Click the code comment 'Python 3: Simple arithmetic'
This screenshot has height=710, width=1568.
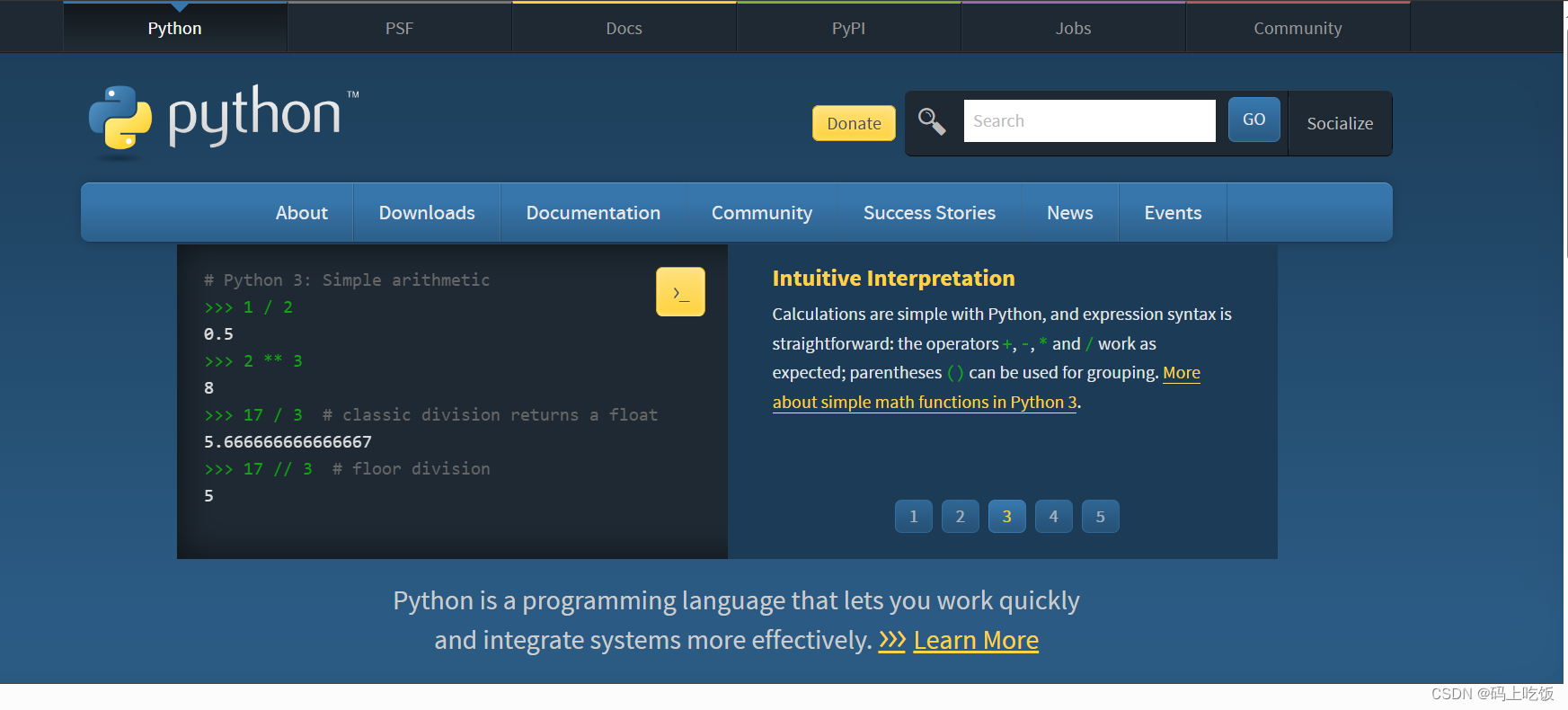(x=347, y=280)
